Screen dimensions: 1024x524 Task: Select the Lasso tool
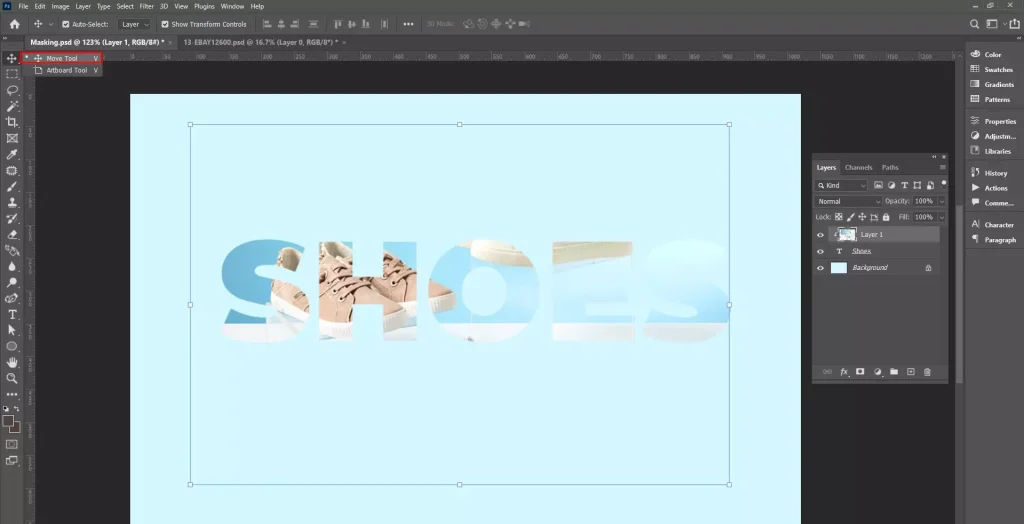tap(12, 89)
